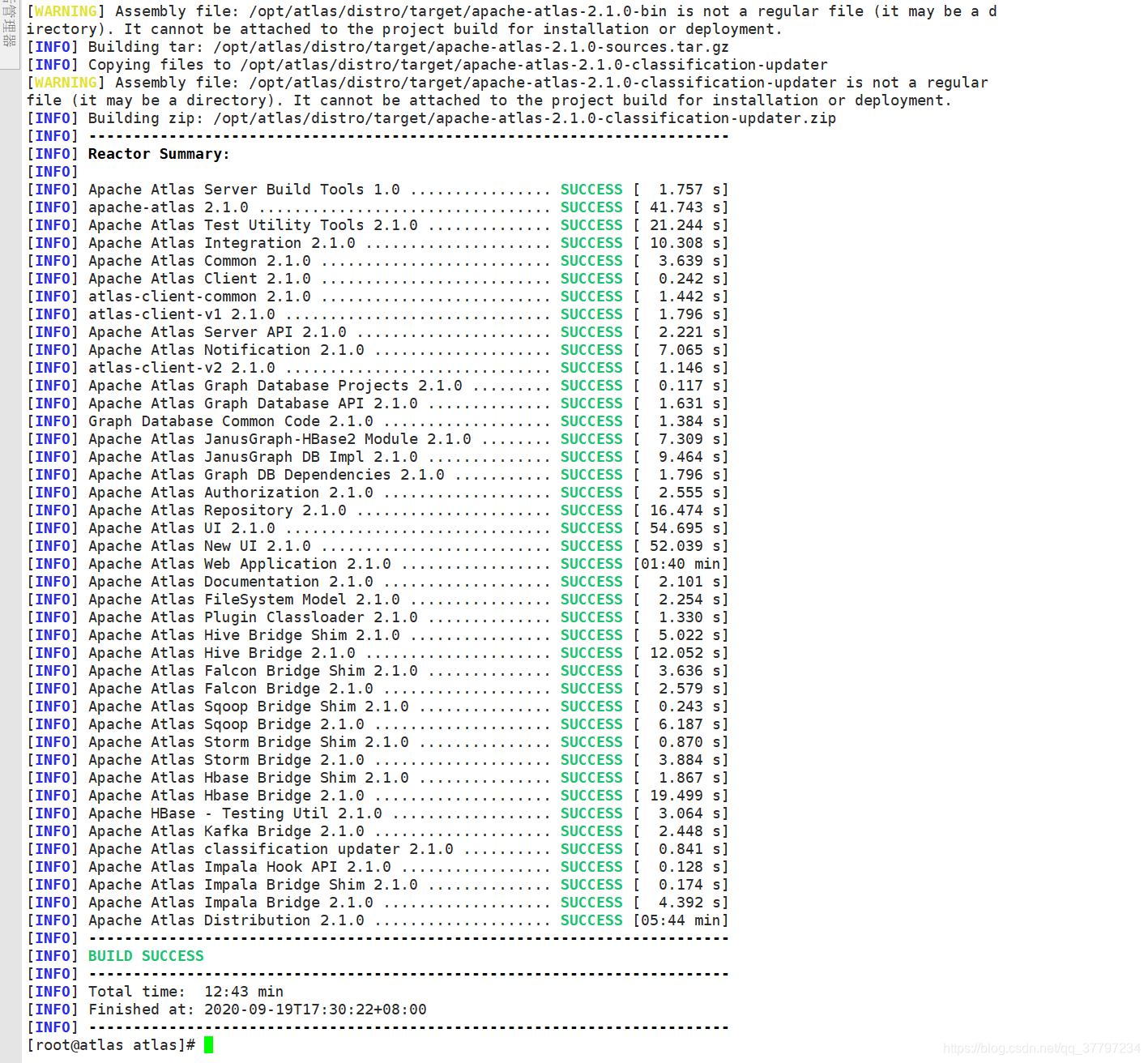Click the 'Apache Atlas Storm Bridge Shim 2.1.0' line
This screenshot has width=1148, height=1063.
click(x=378, y=742)
